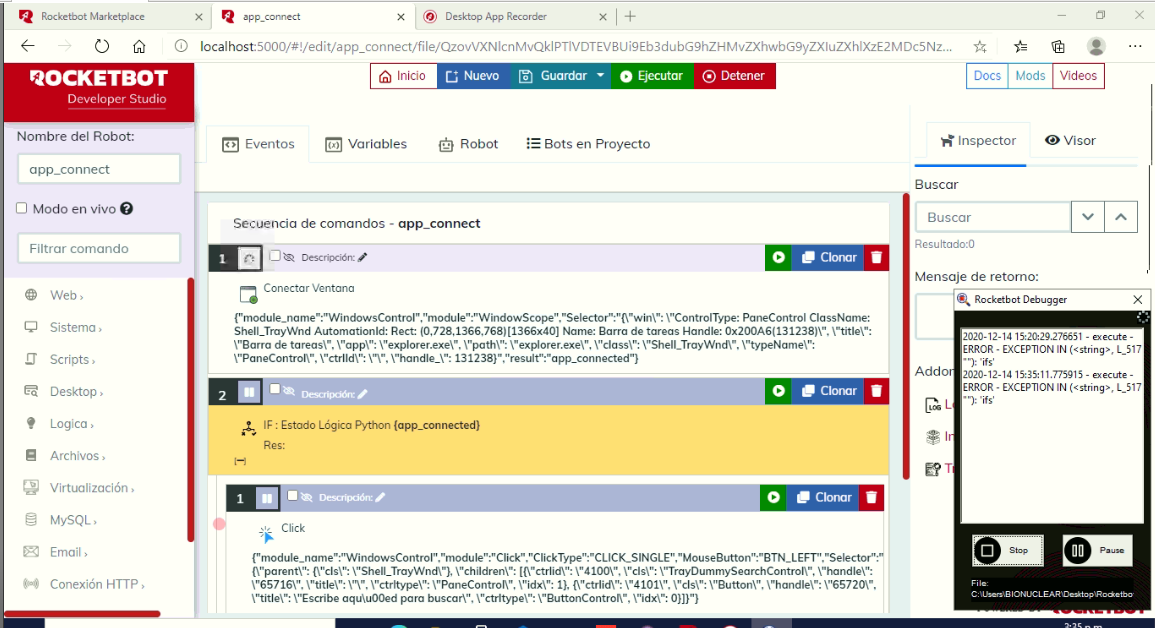Open the Guardar dropdown arrow
This screenshot has width=1155, height=628.
(600, 76)
